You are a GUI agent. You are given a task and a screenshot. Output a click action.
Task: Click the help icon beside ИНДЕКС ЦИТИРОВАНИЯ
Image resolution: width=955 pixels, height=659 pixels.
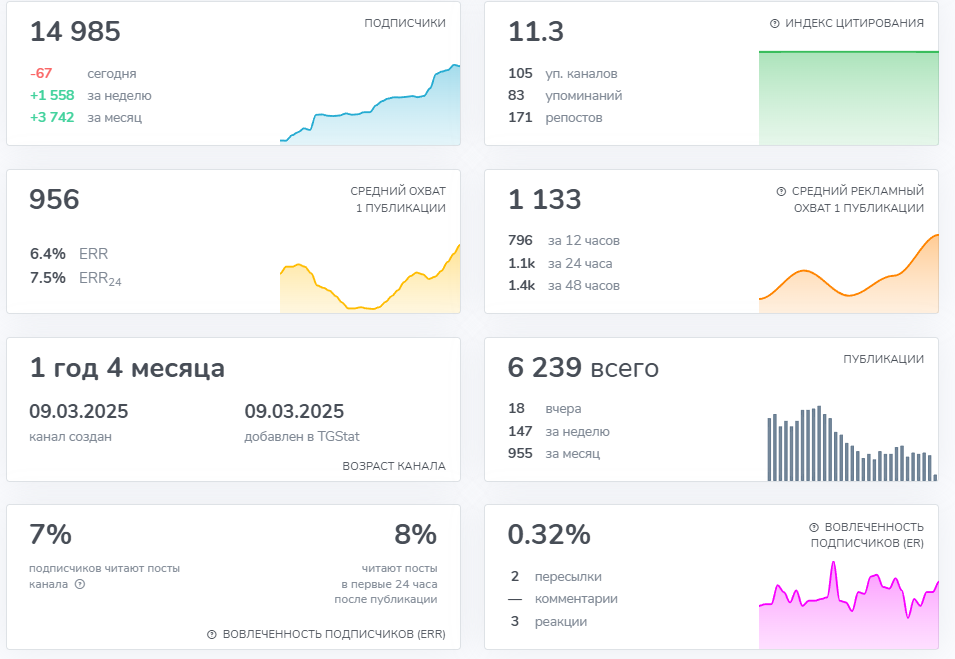point(775,24)
